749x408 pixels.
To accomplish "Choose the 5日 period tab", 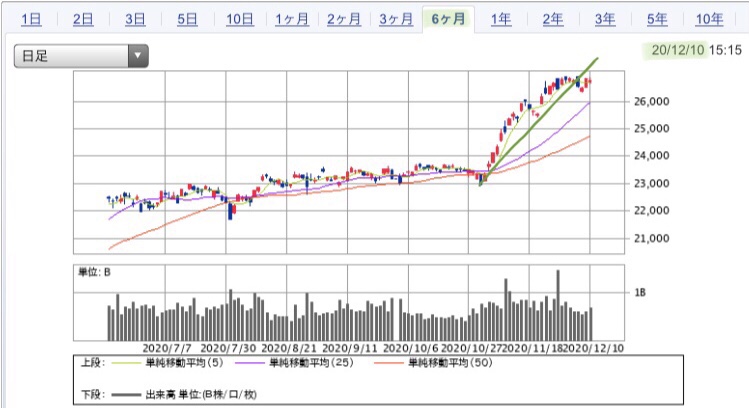I will tap(187, 19).
